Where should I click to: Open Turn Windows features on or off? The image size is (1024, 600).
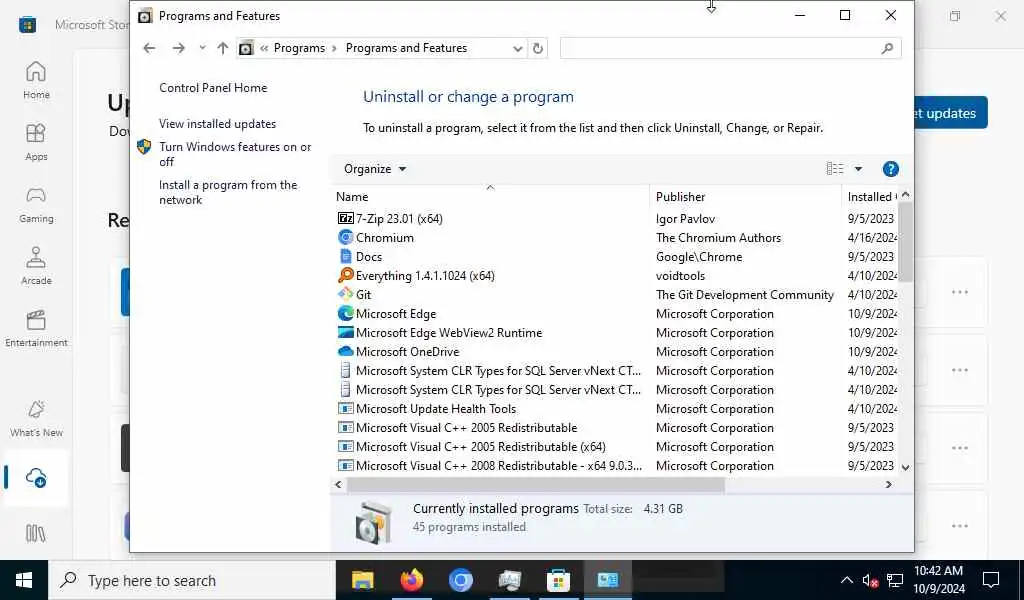tap(235, 154)
